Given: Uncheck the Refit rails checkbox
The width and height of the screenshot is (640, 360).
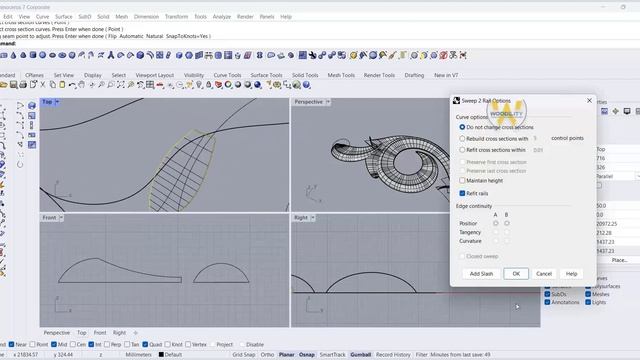Looking at the screenshot, I should click(462, 193).
